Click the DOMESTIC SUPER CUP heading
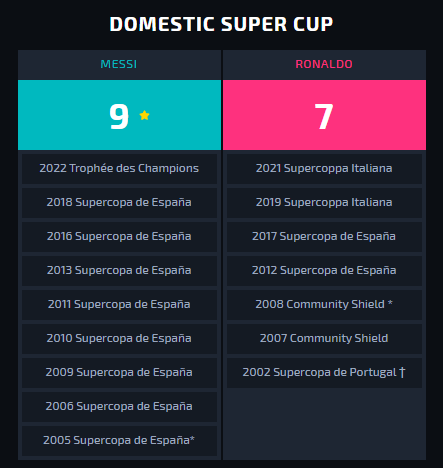 221,24
